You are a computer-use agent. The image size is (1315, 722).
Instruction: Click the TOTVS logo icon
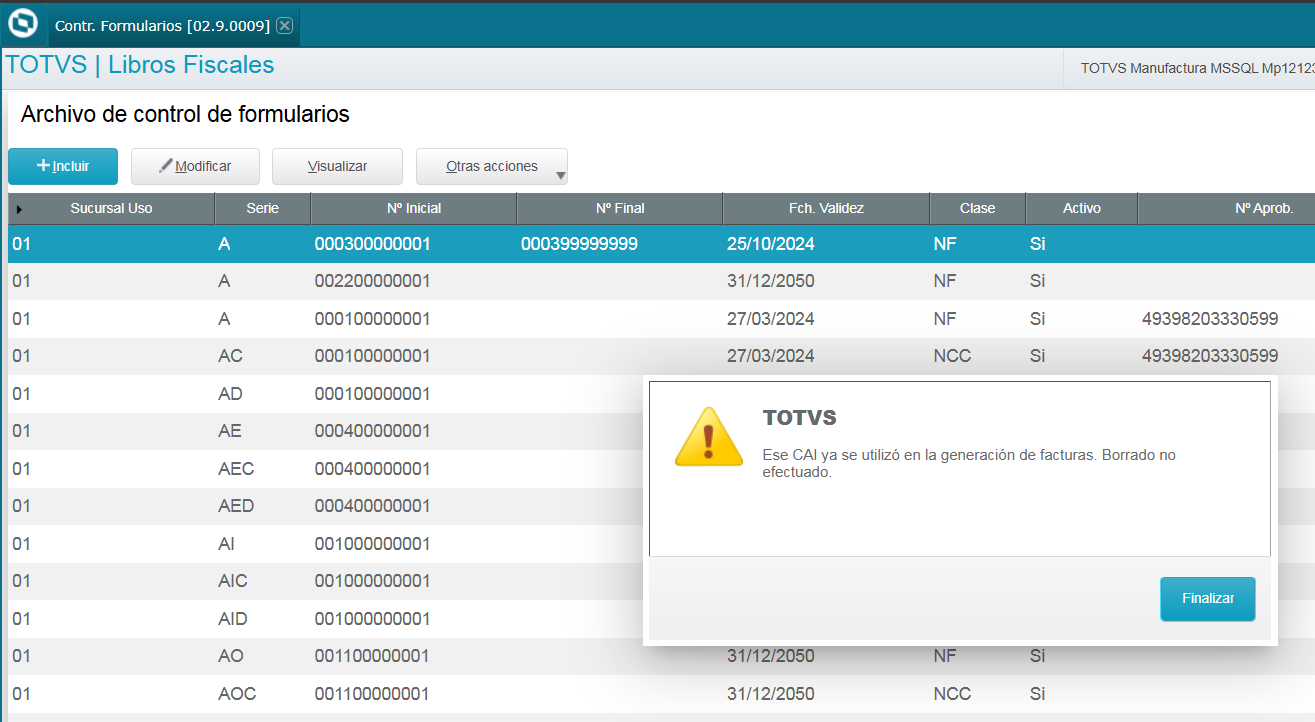[22, 23]
